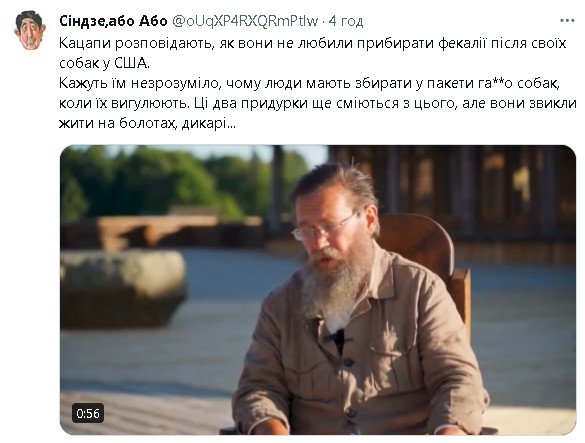
Task: Play the video of the bearded man
Action: point(318,290)
